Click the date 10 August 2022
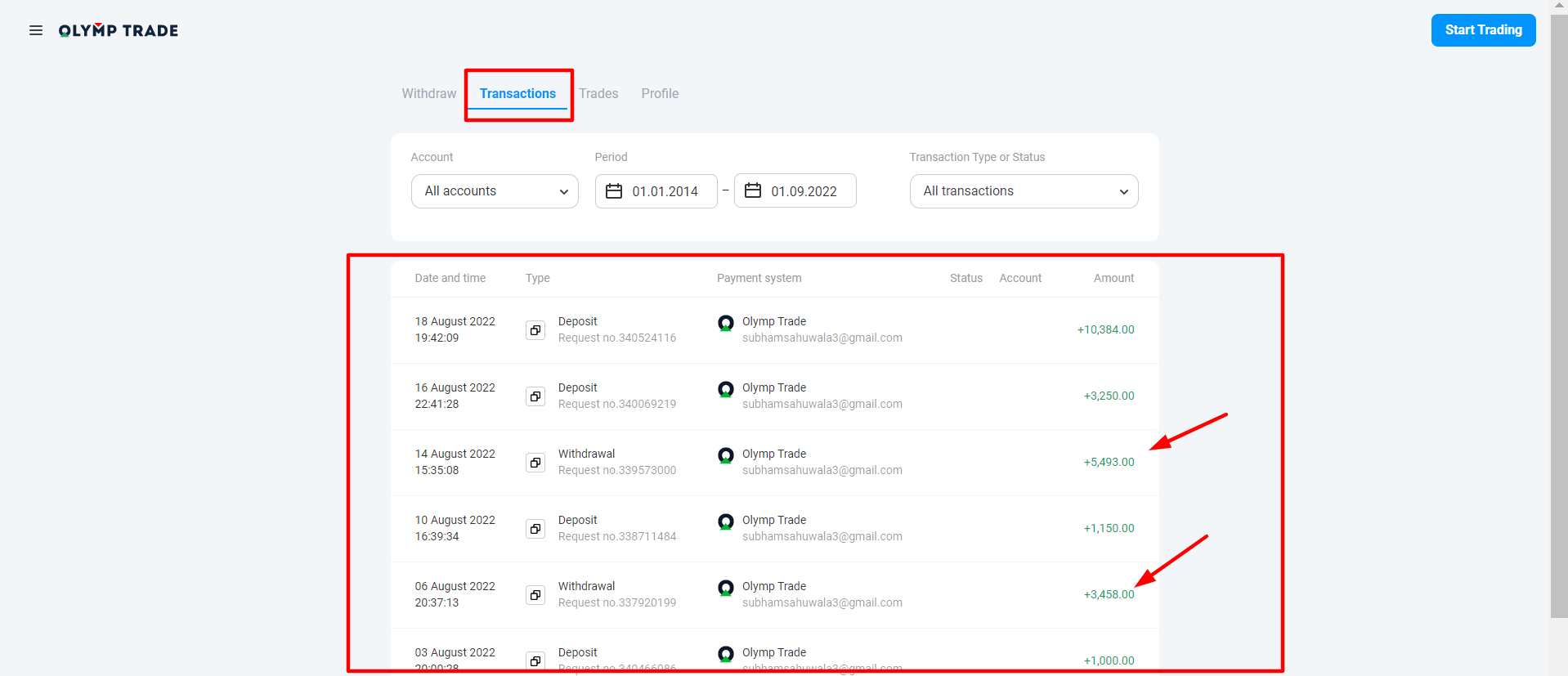This screenshot has height=676, width=1568. point(455,520)
